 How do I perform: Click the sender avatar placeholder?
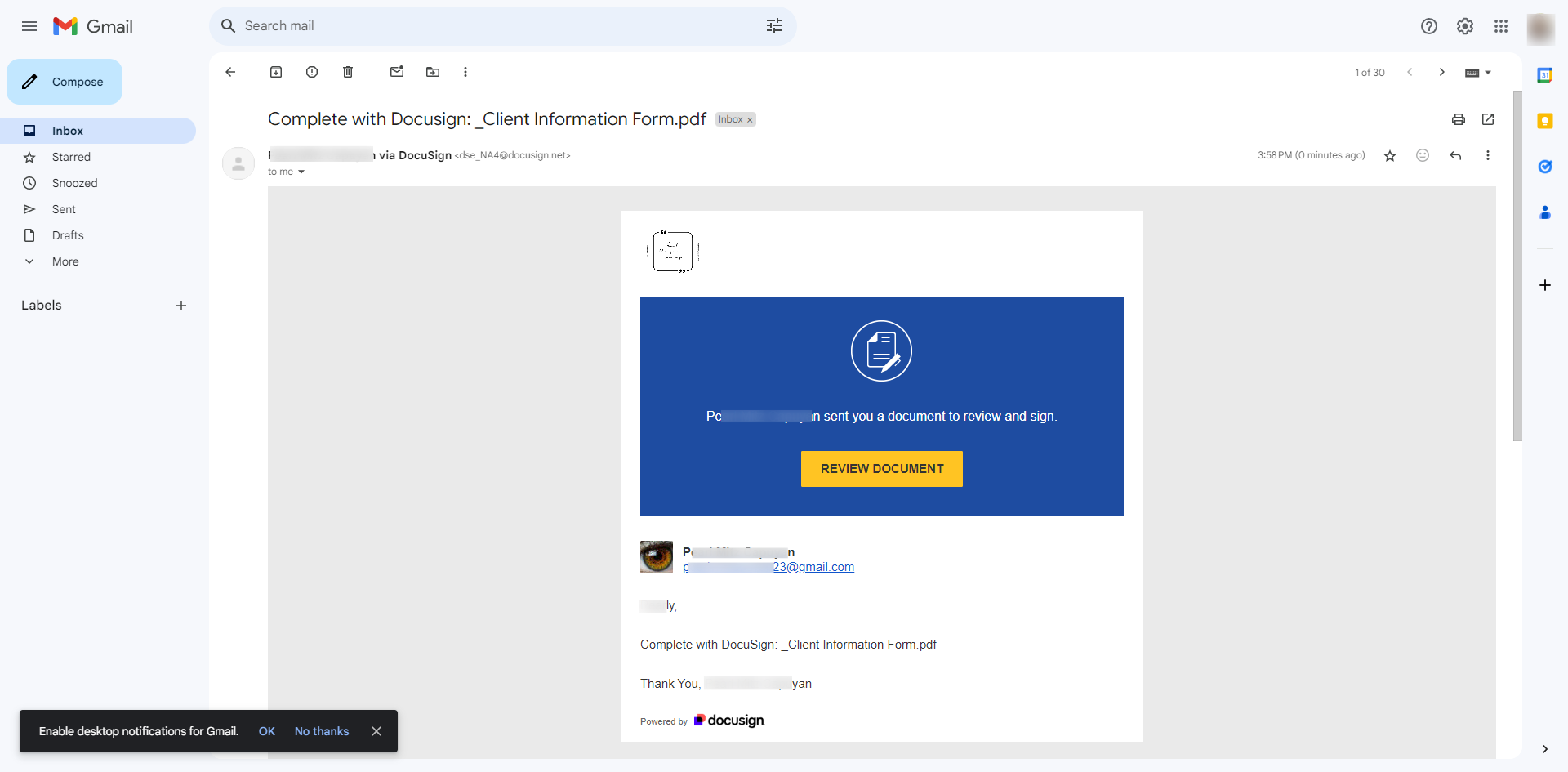(x=238, y=163)
